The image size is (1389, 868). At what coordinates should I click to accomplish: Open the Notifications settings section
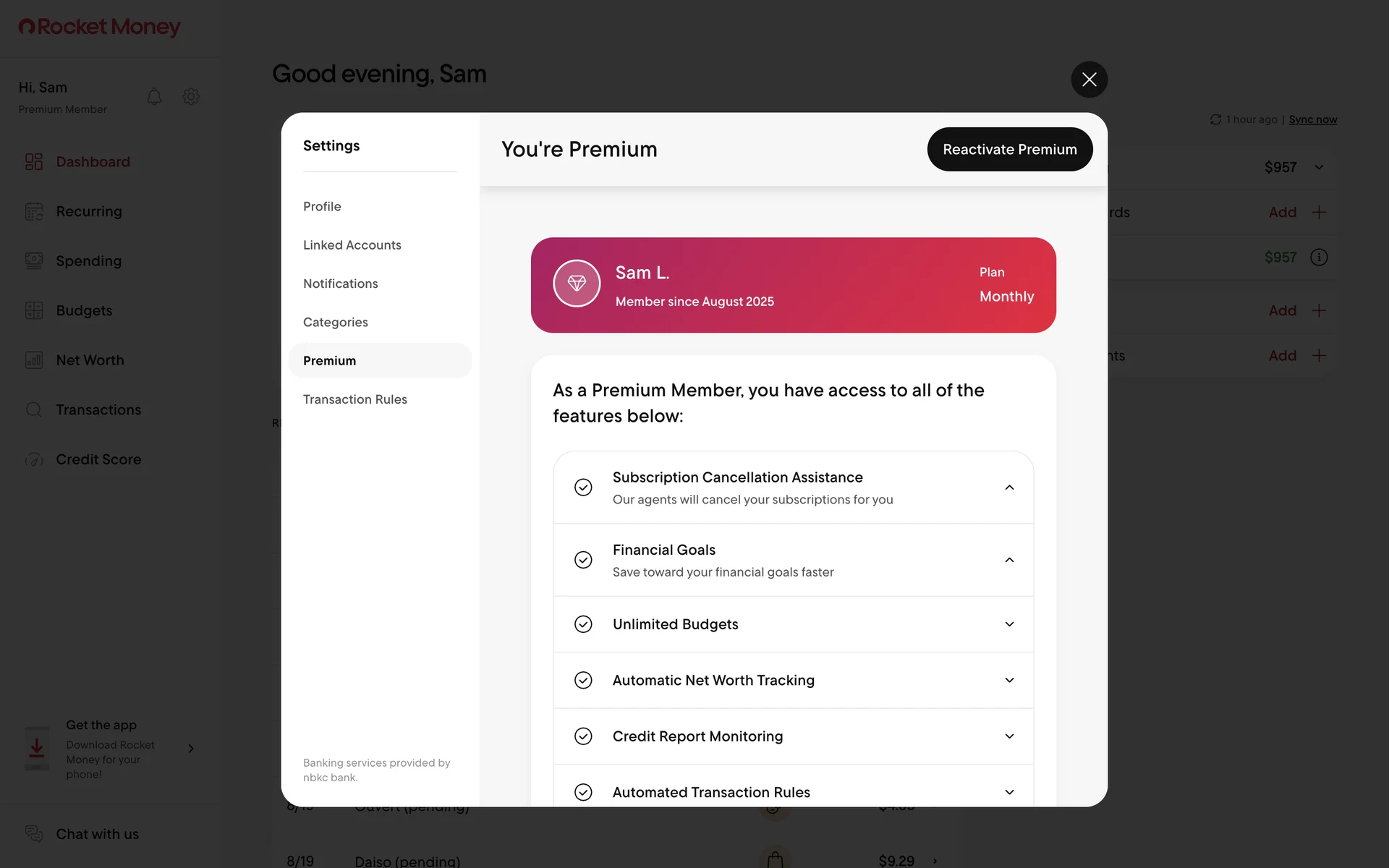(x=341, y=284)
